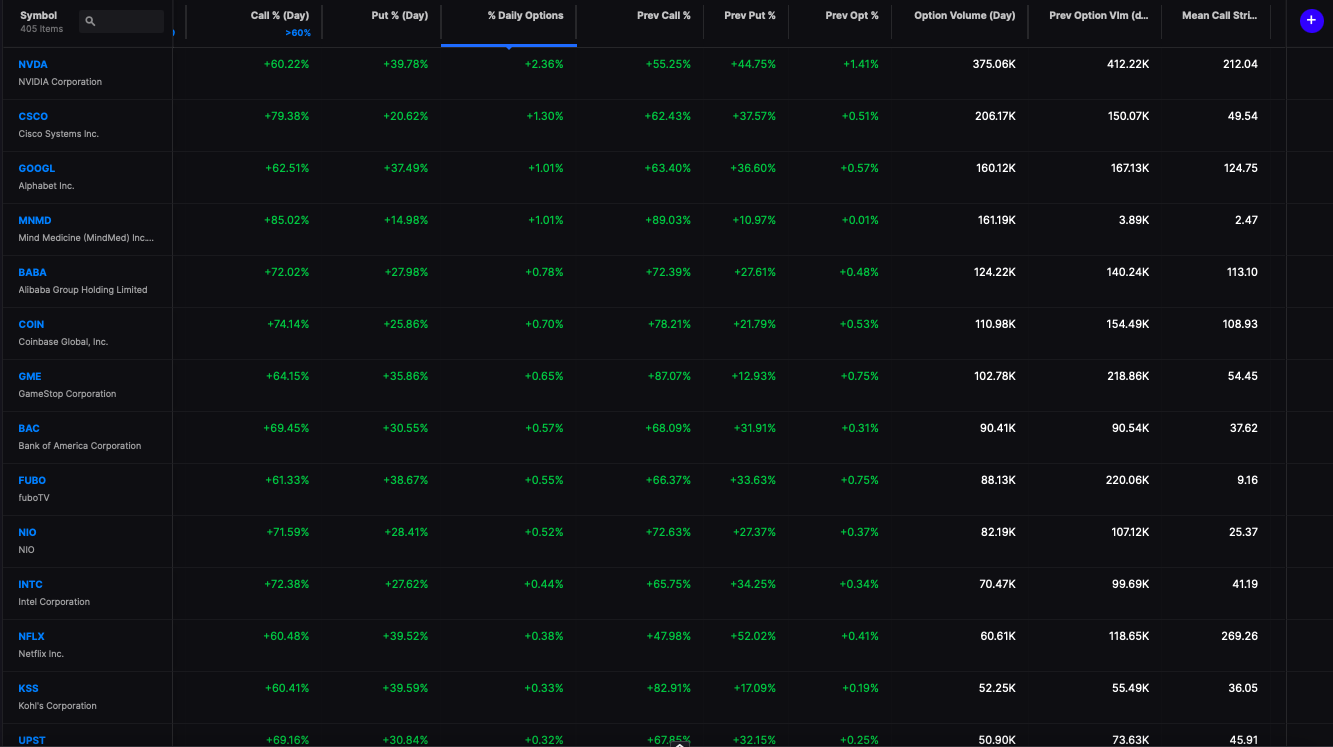
Task: Click Netflix Inc. company name
Action: (x=41, y=654)
